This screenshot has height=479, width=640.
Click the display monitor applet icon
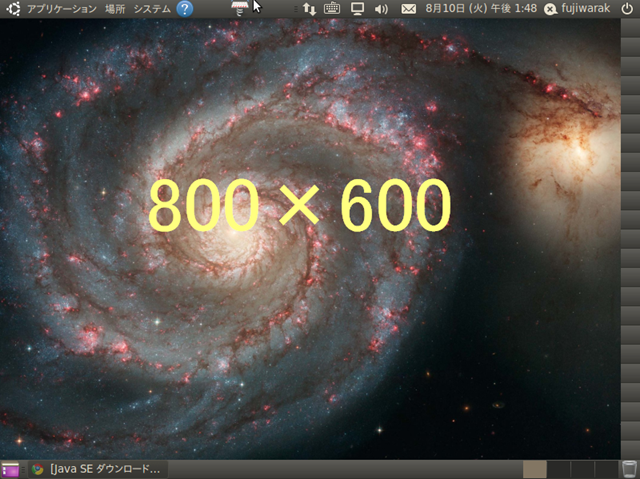(358, 9)
